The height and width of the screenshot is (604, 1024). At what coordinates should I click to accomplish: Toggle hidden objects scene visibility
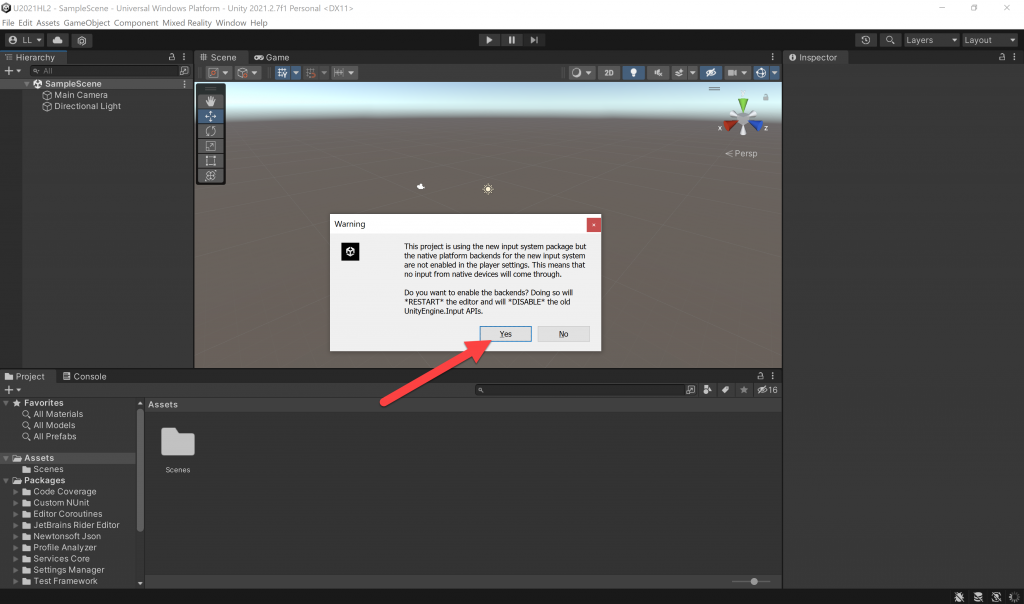(711, 72)
